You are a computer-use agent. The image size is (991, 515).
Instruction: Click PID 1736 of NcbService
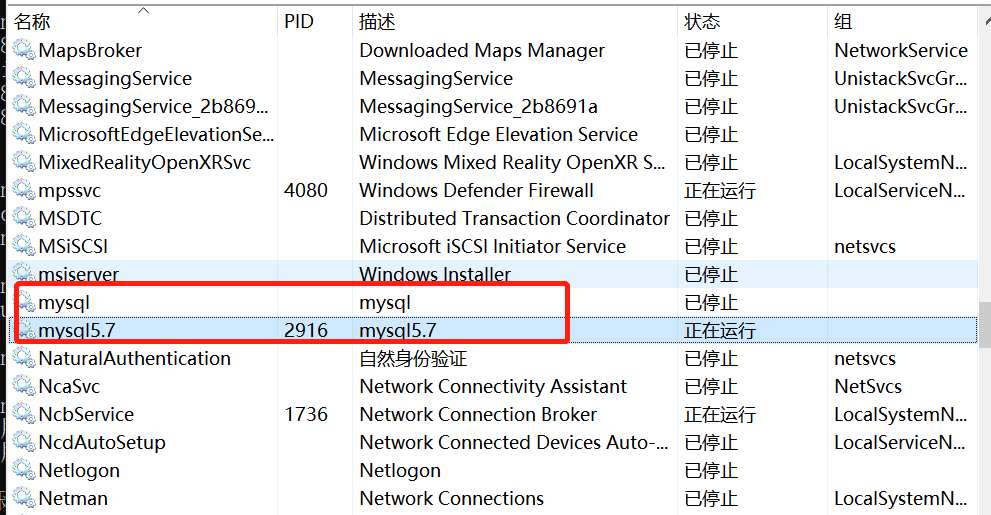(306, 414)
